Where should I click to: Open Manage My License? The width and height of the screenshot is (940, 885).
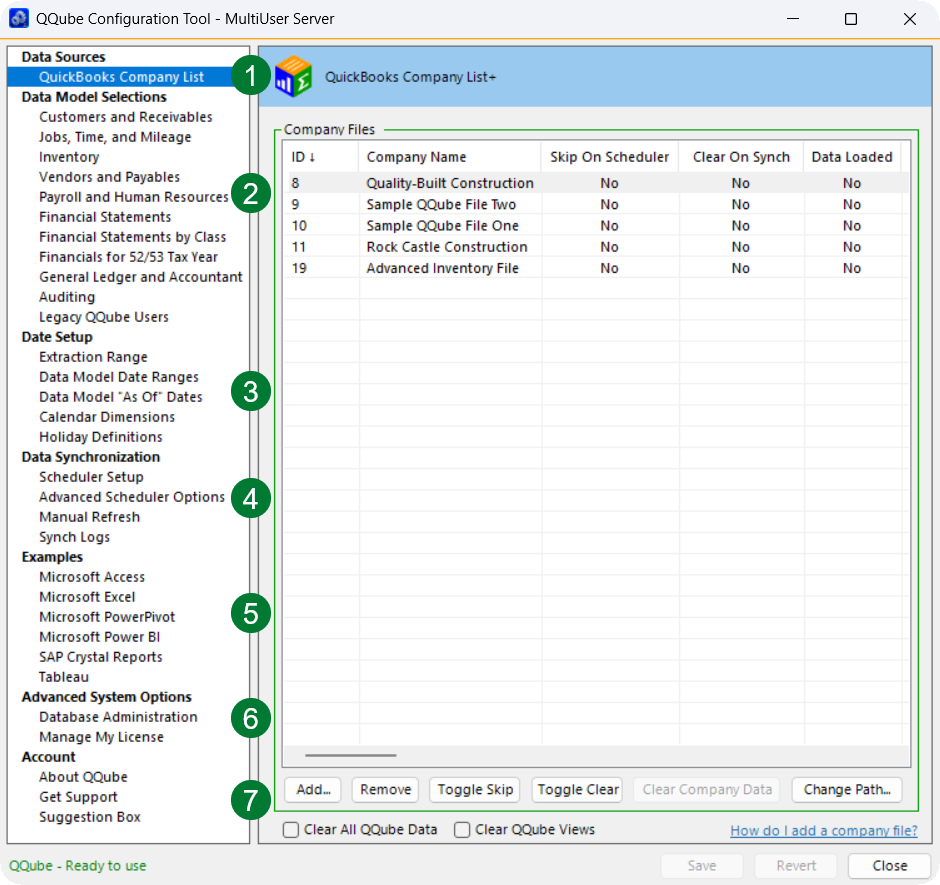coord(101,736)
